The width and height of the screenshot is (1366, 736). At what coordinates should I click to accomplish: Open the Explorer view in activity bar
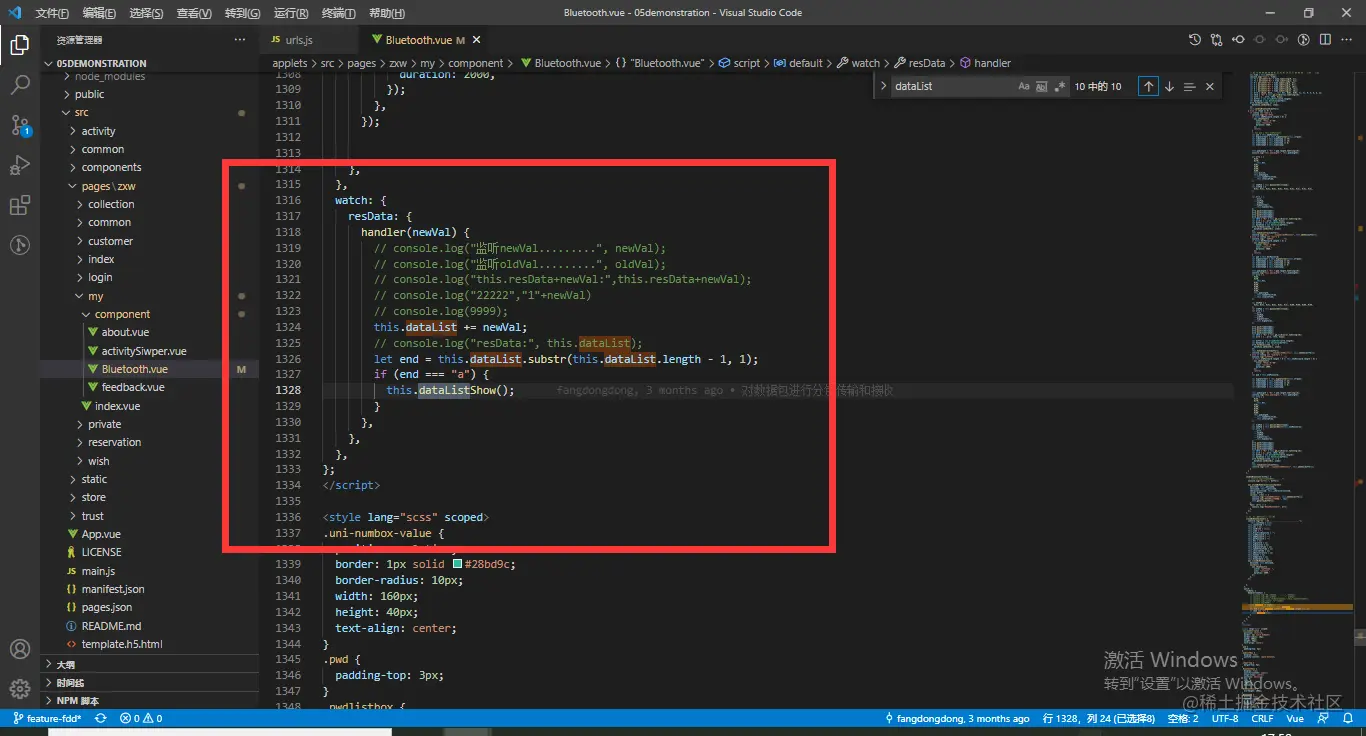20,44
